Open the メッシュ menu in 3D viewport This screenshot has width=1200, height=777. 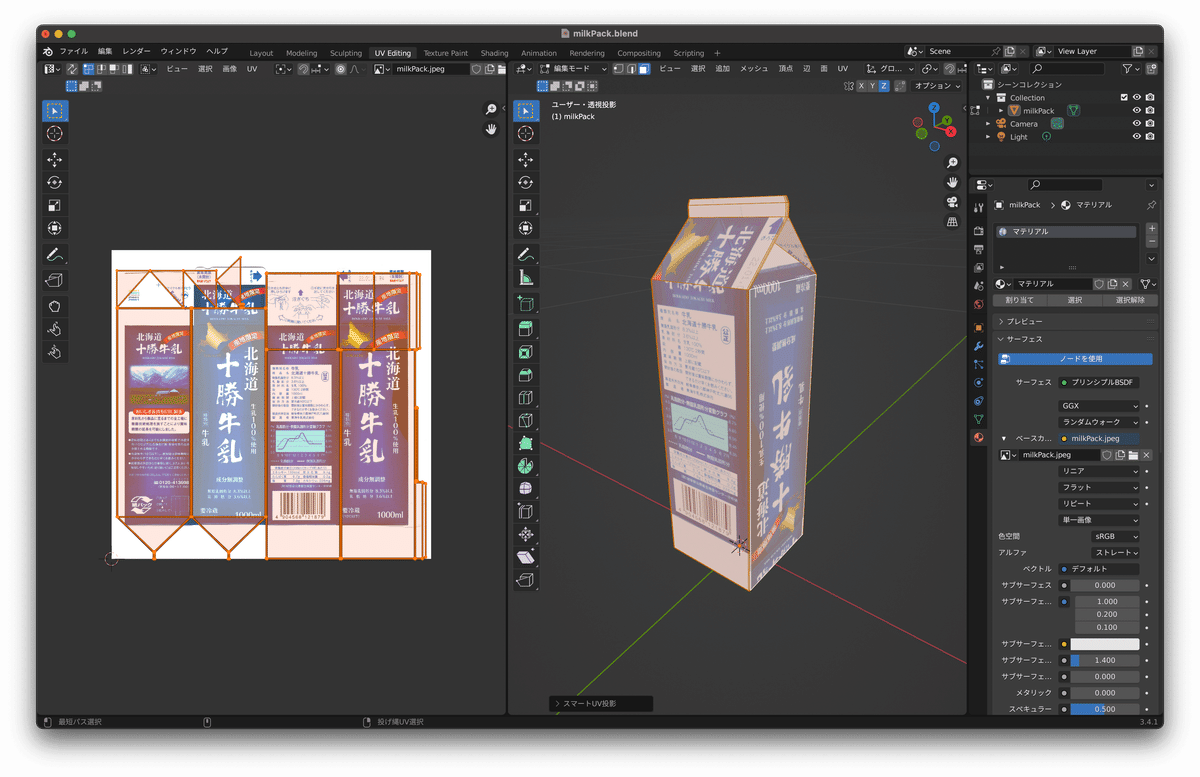point(754,69)
